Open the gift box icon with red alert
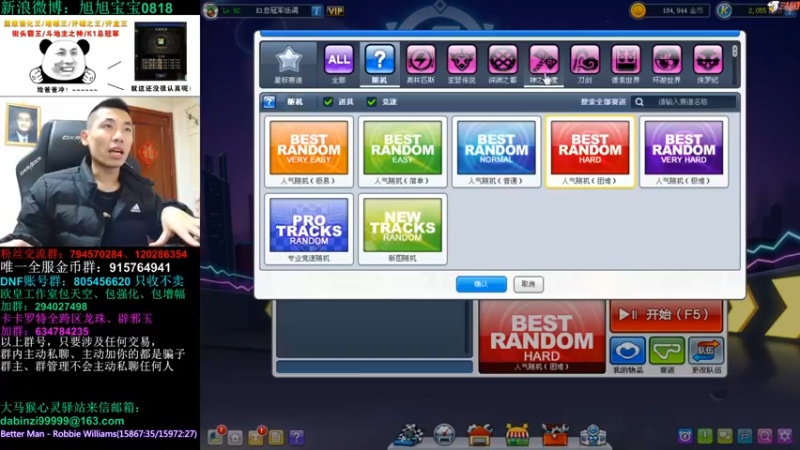This screenshot has height=450, width=800. 256,436
